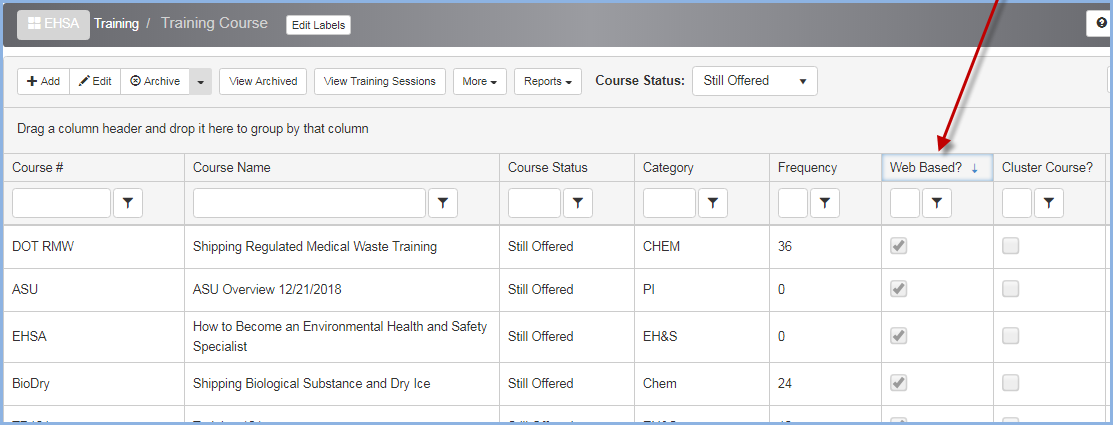Toggle Cluster Course checkbox for ASU row

(x=1011, y=289)
